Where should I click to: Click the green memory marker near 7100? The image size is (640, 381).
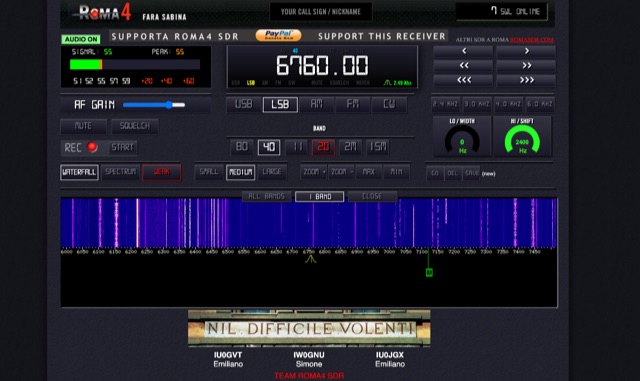click(429, 272)
